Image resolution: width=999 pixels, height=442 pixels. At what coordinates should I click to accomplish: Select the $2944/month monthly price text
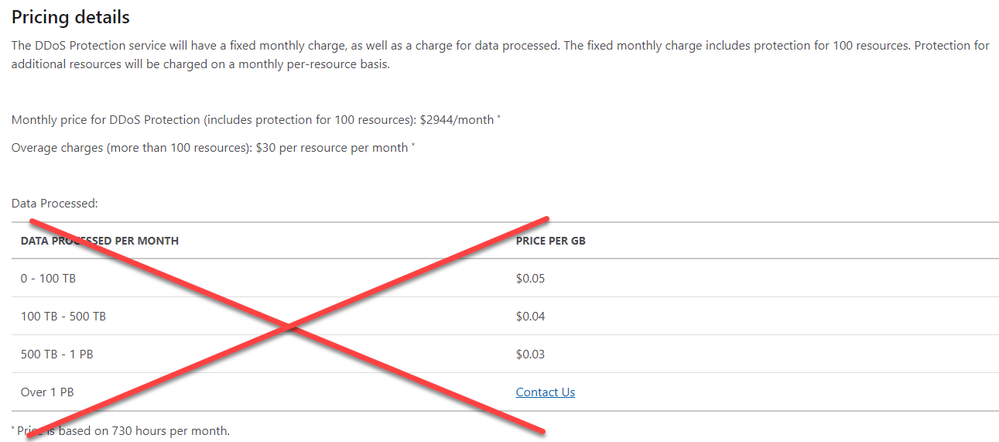click(457, 119)
